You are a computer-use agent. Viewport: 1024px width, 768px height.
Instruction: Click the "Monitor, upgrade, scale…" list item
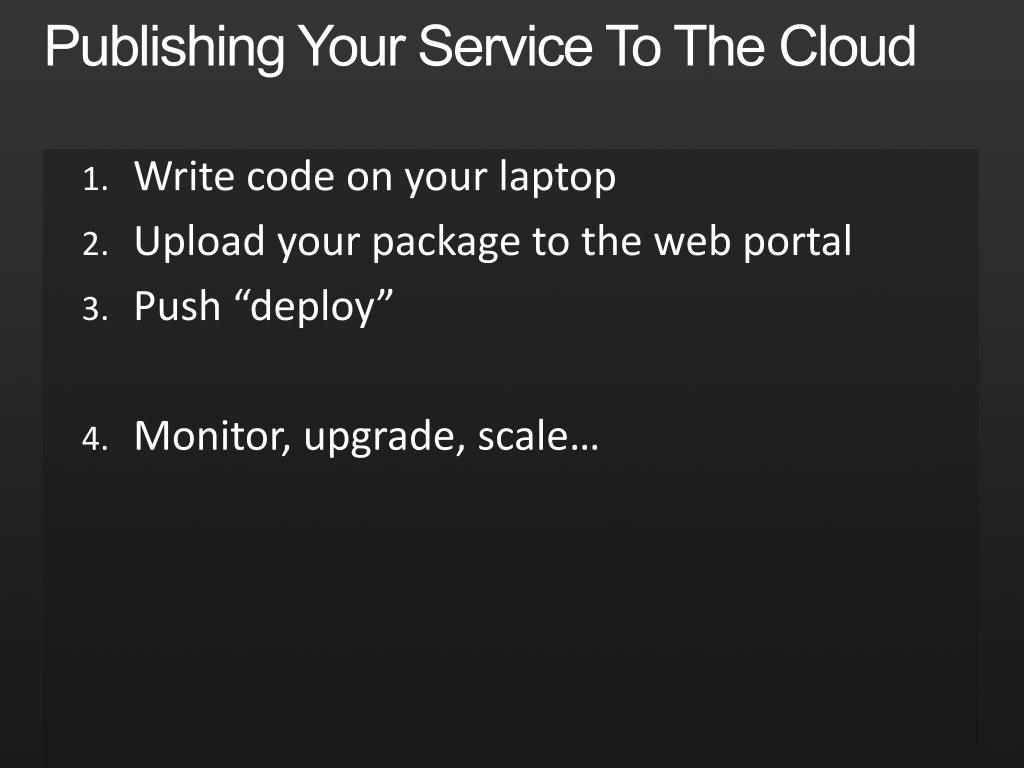coord(366,436)
